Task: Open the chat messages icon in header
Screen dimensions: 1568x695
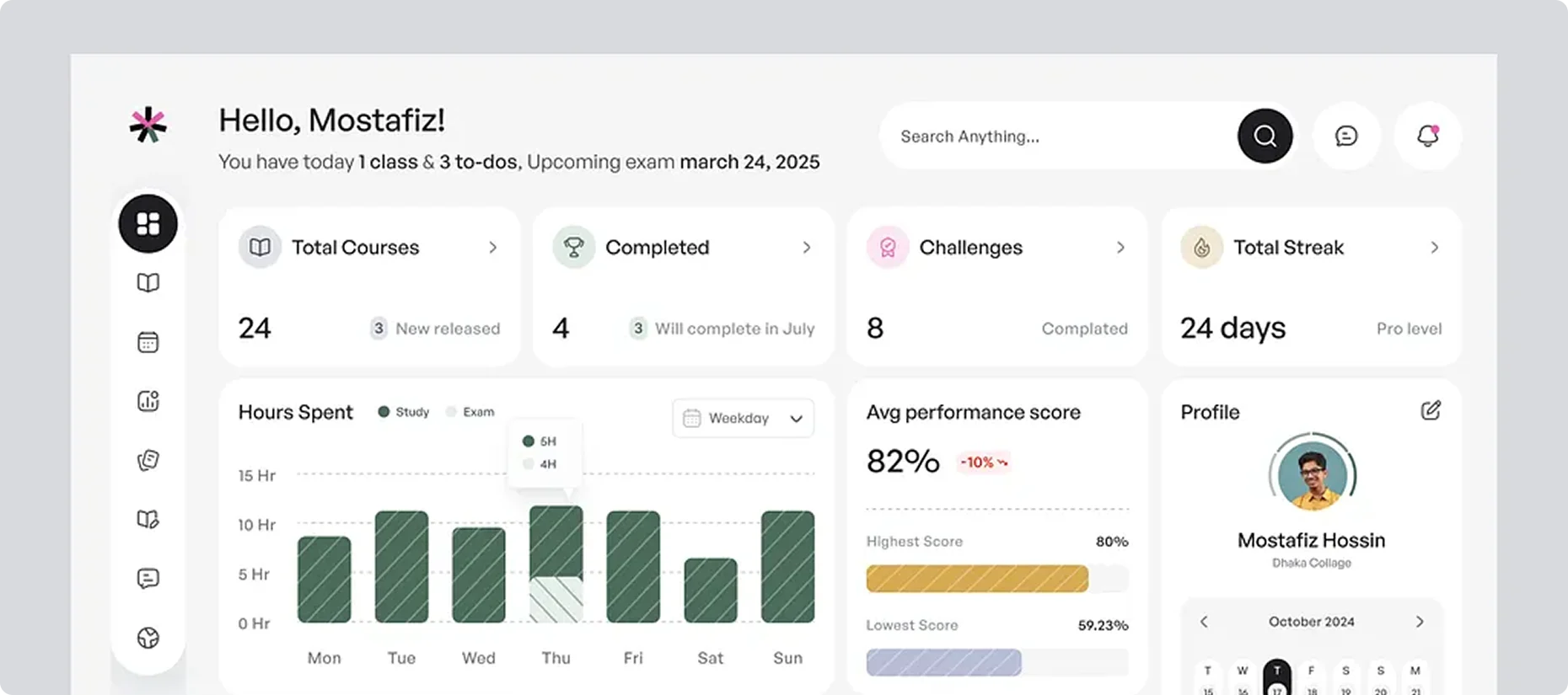Action: [x=1346, y=136]
